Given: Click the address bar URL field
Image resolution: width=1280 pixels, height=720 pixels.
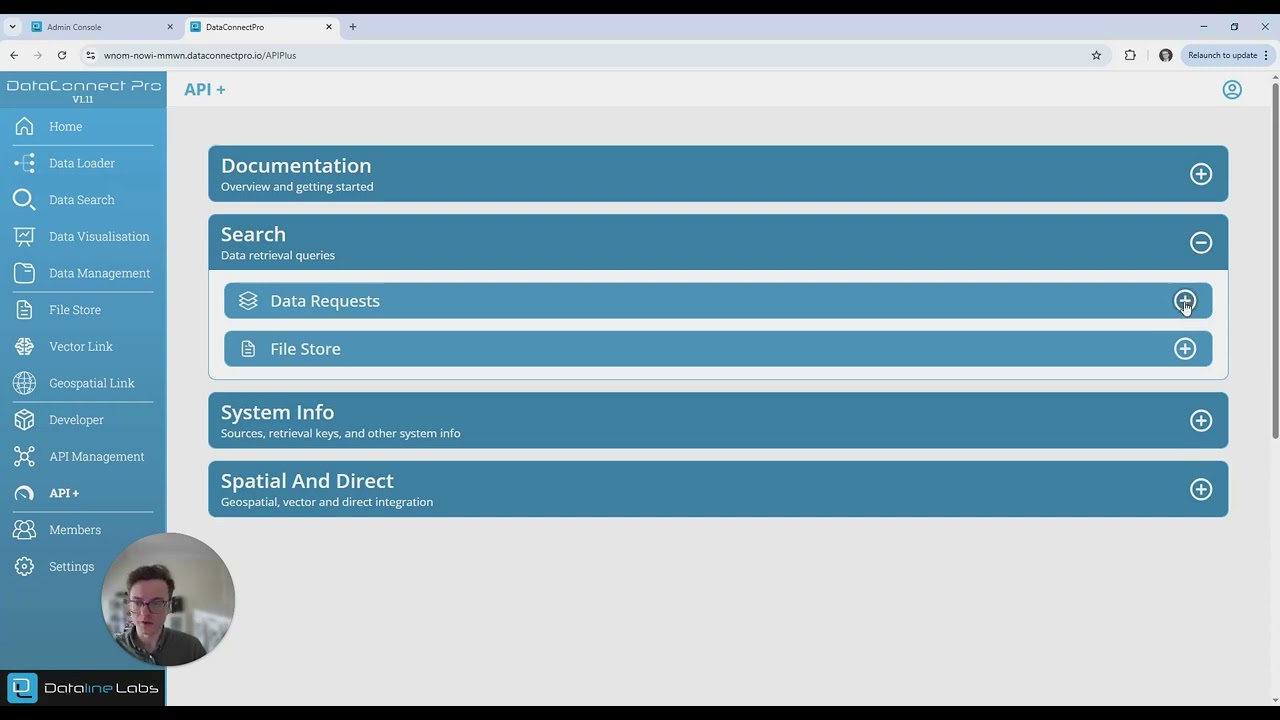Looking at the screenshot, I should tap(590, 55).
